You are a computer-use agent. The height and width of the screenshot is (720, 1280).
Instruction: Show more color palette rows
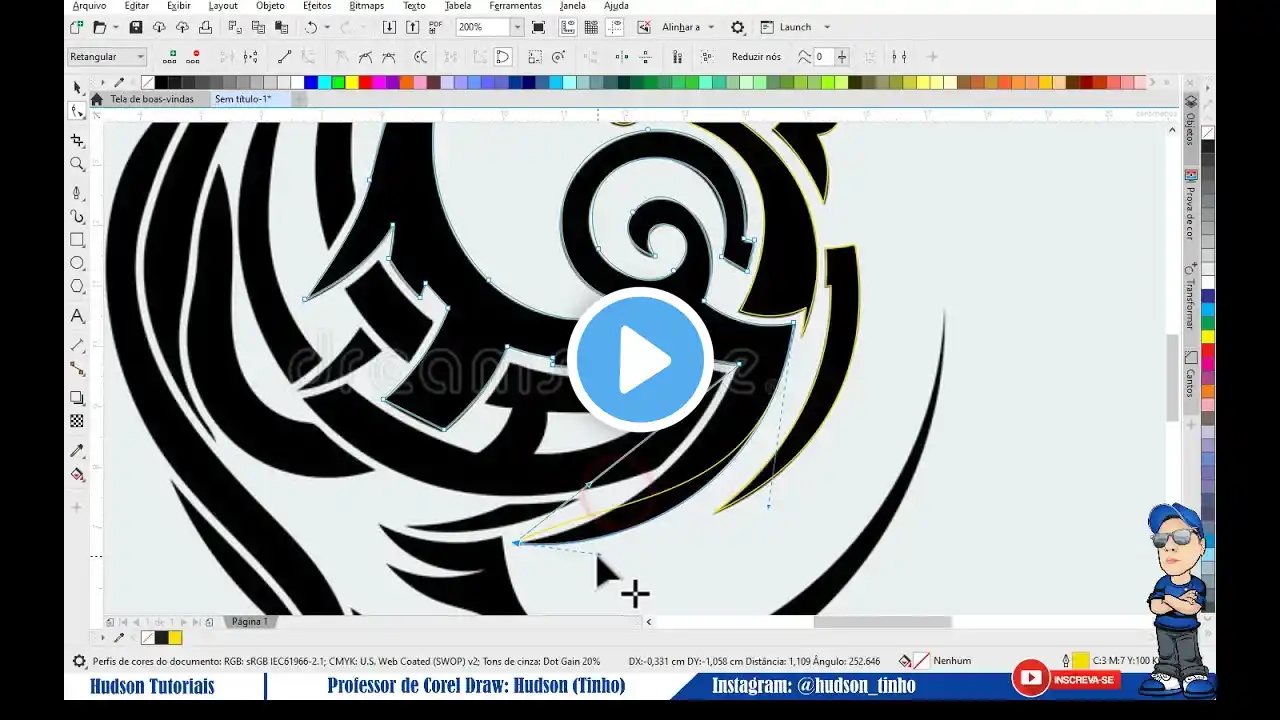(1168, 82)
